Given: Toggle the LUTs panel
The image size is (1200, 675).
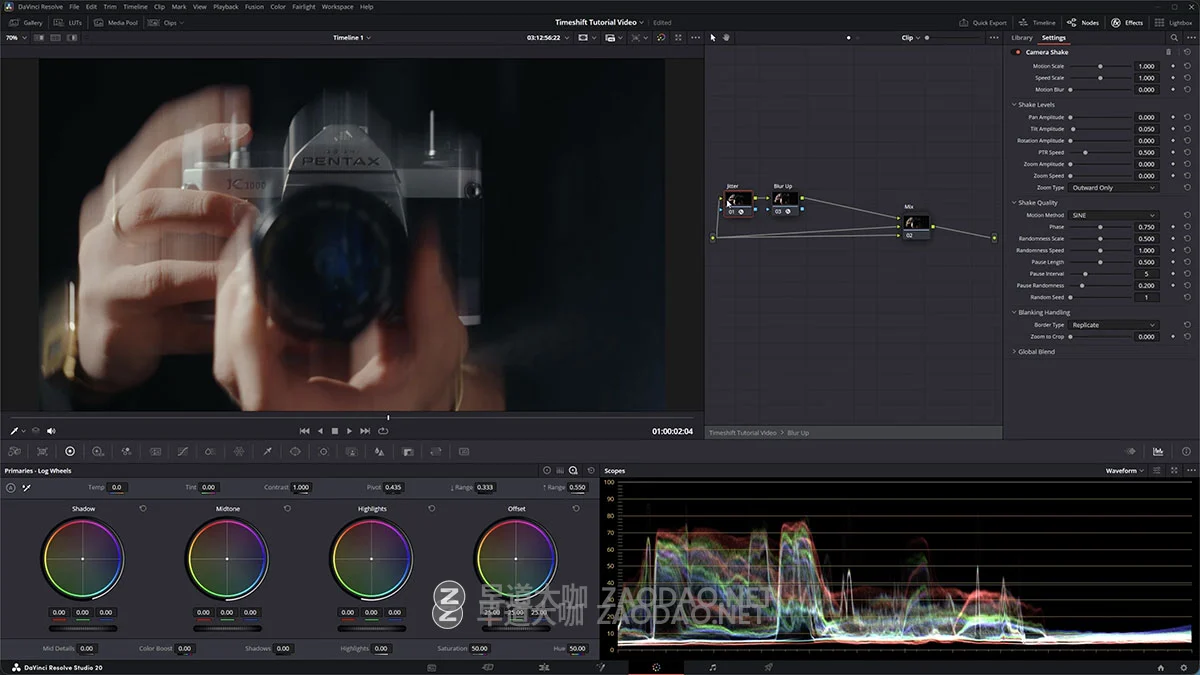Looking at the screenshot, I should pos(69,22).
